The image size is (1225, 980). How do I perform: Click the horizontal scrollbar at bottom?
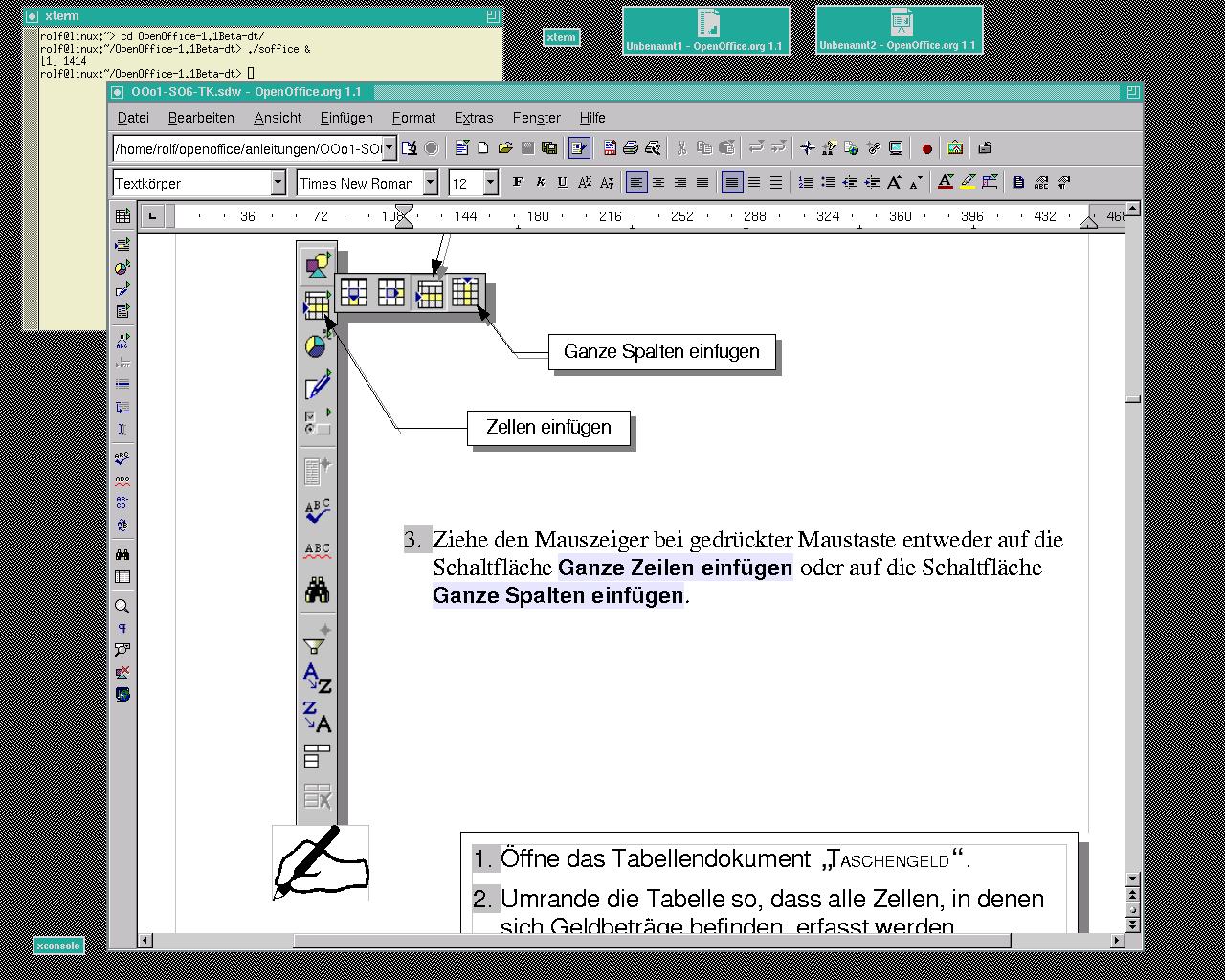[651, 941]
